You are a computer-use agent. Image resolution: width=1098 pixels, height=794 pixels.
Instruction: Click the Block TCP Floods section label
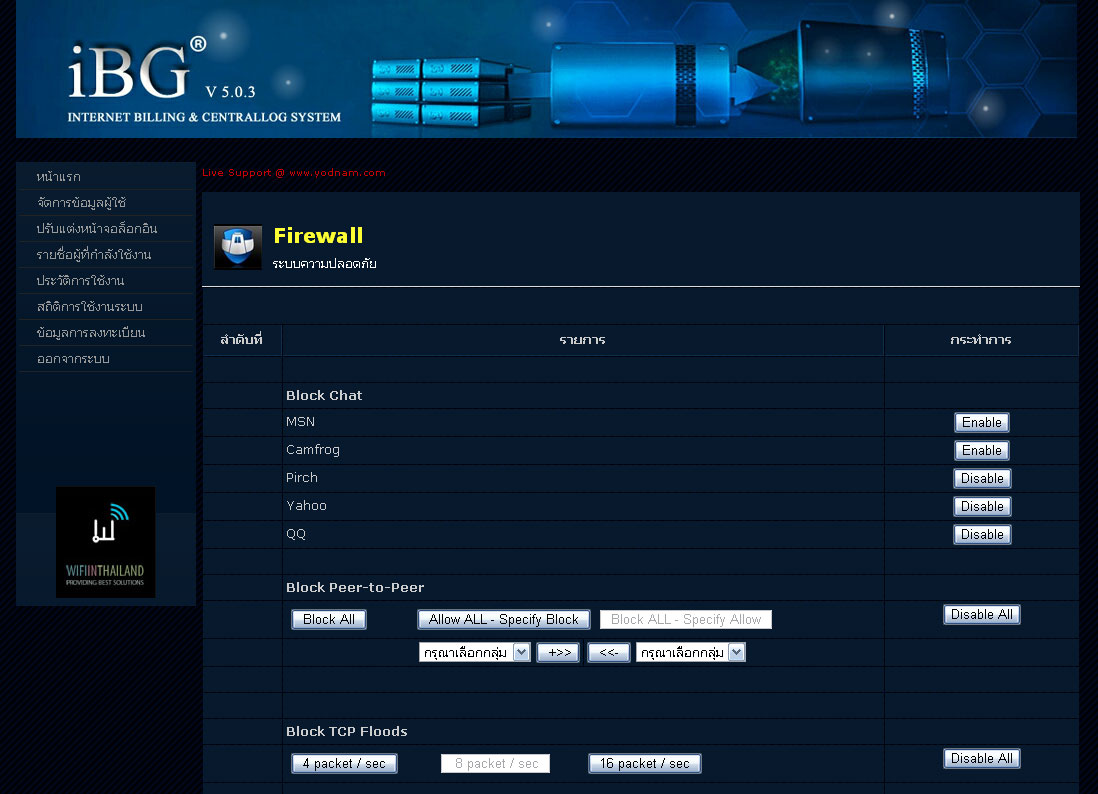point(346,731)
